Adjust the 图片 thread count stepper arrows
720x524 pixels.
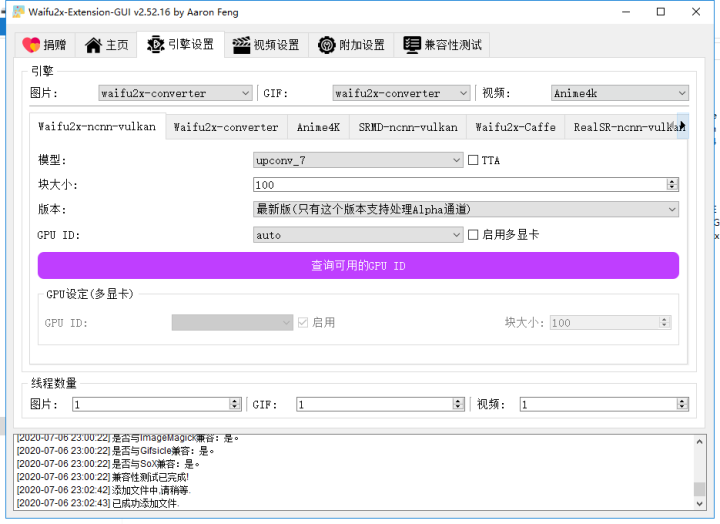tap(235, 404)
